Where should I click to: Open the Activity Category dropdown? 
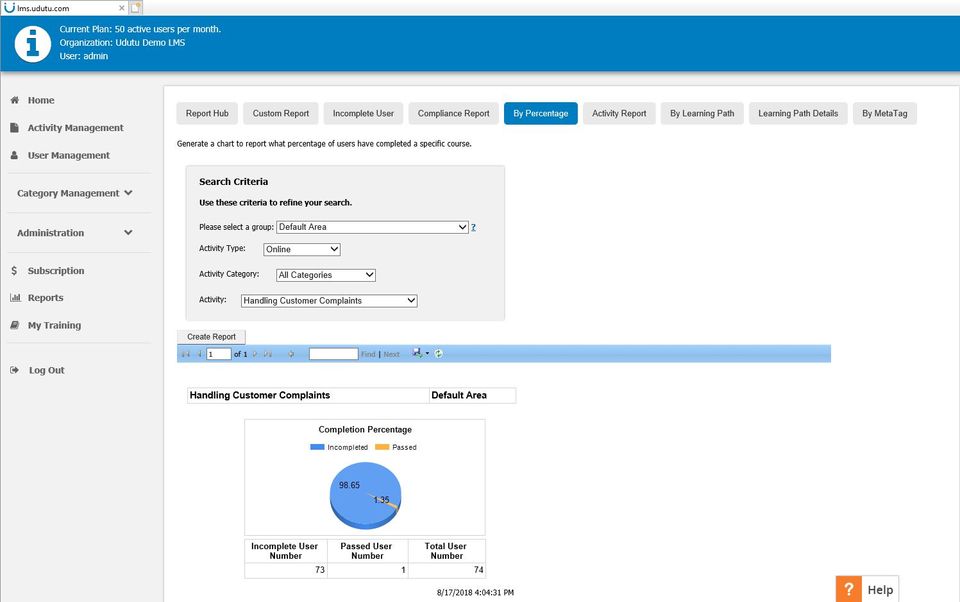[326, 275]
